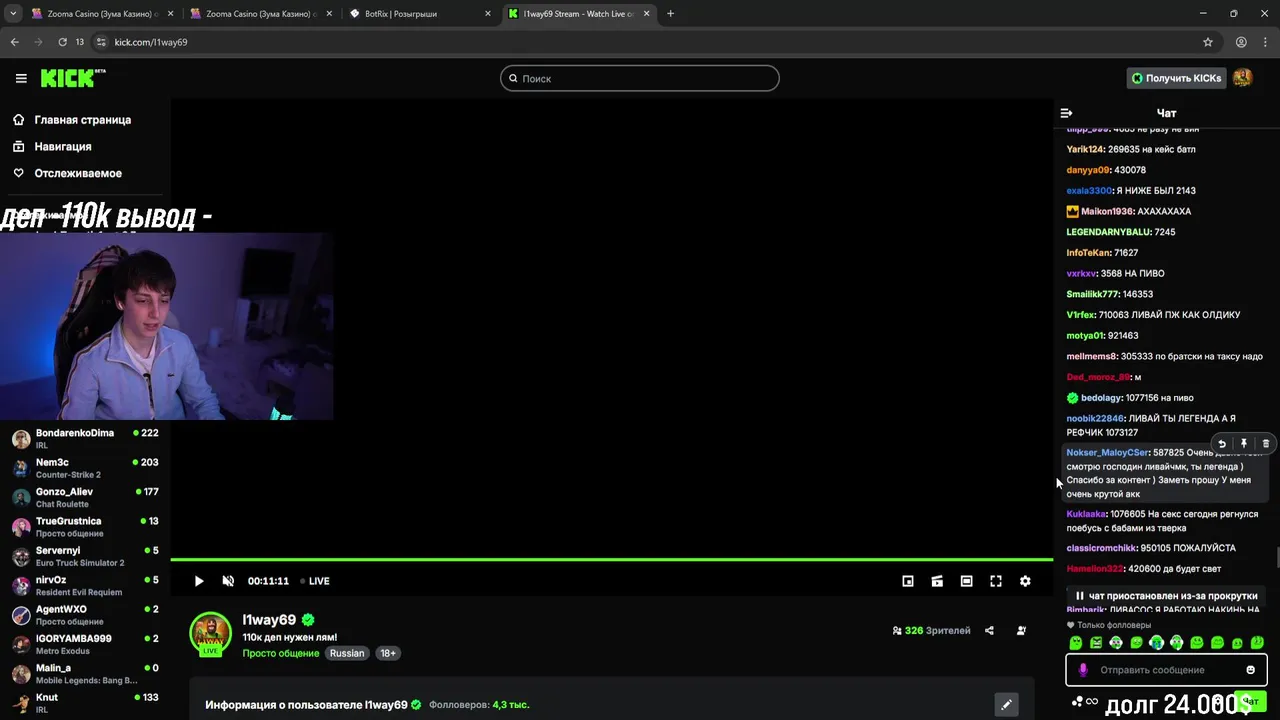Open the user profile avatar menu
The width and height of the screenshot is (1280, 720).
coord(1242,78)
